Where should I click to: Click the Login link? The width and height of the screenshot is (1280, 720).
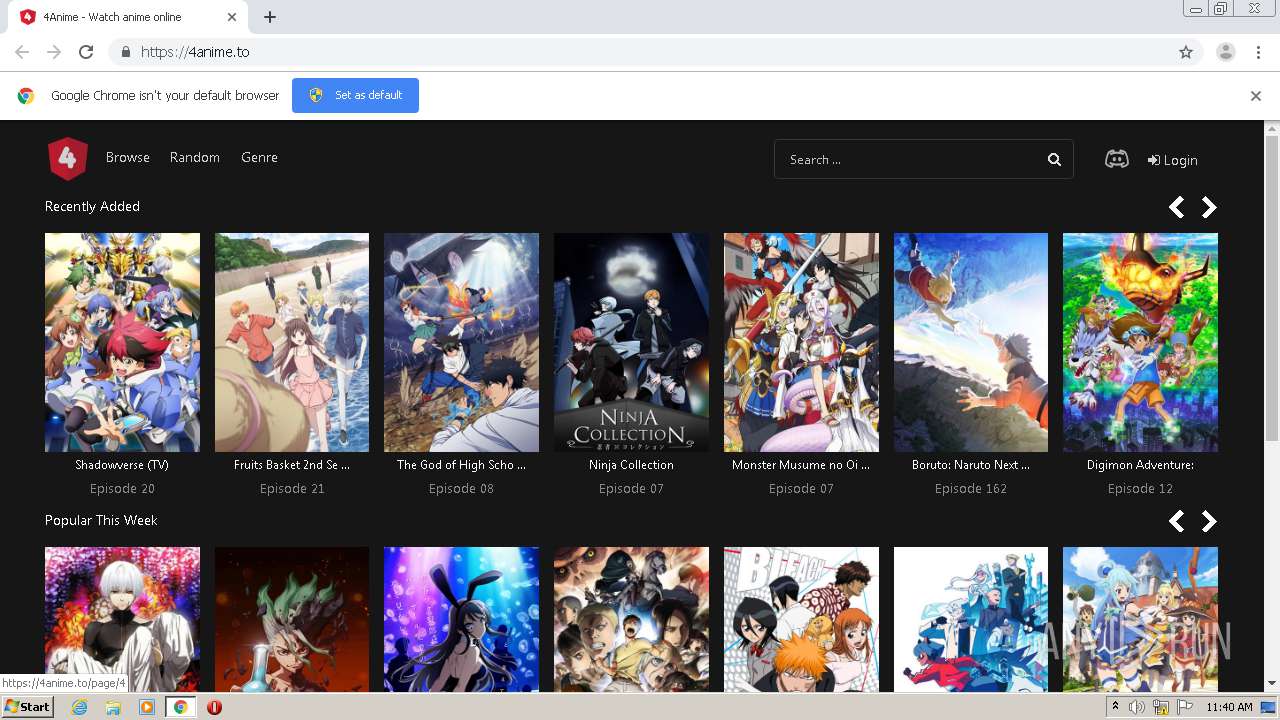(1173, 160)
